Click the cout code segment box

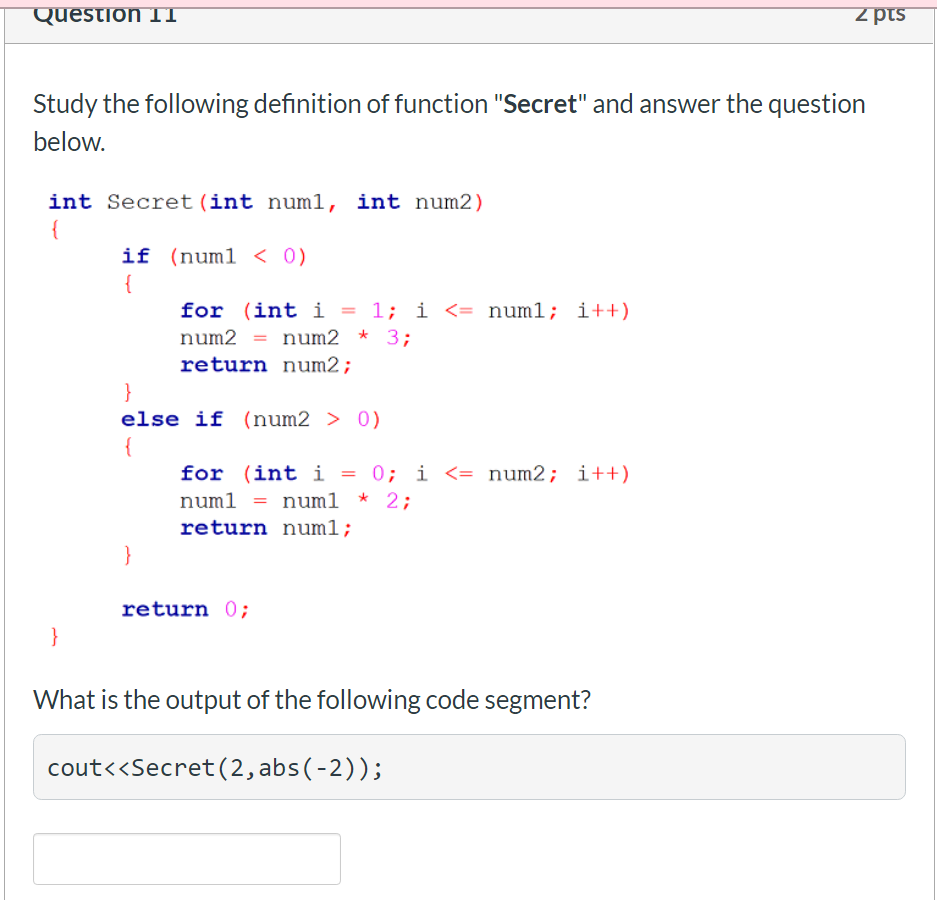470,767
